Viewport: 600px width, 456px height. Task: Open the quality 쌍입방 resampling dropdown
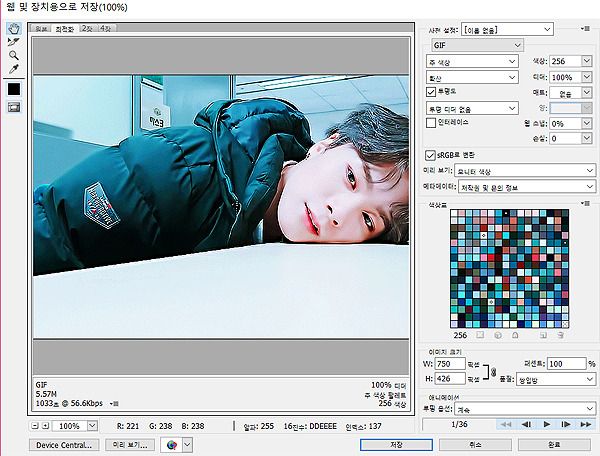click(556, 379)
